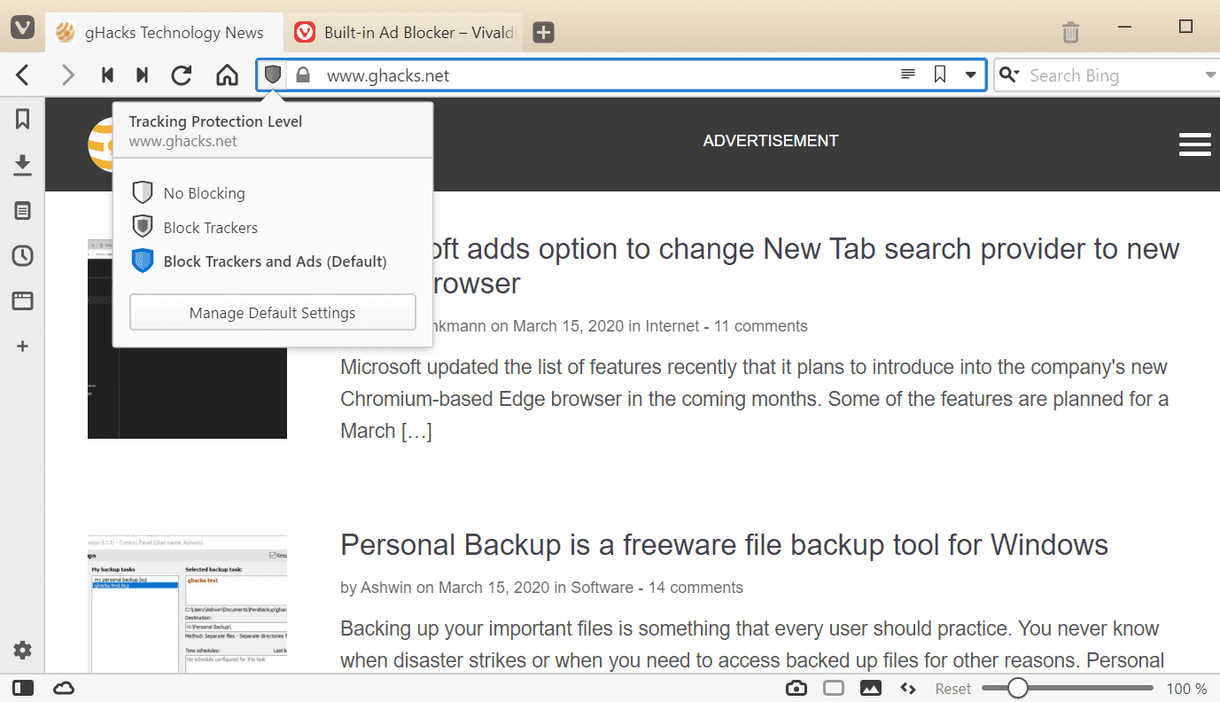The height and width of the screenshot is (702, 1220).
Task: Expand the search engine dropdown arrow
Action: (x=1209, y=75)
